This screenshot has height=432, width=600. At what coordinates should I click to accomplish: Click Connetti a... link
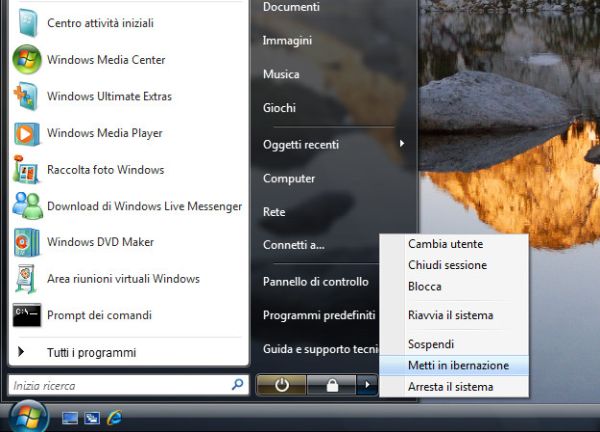(x=293, y=245)
